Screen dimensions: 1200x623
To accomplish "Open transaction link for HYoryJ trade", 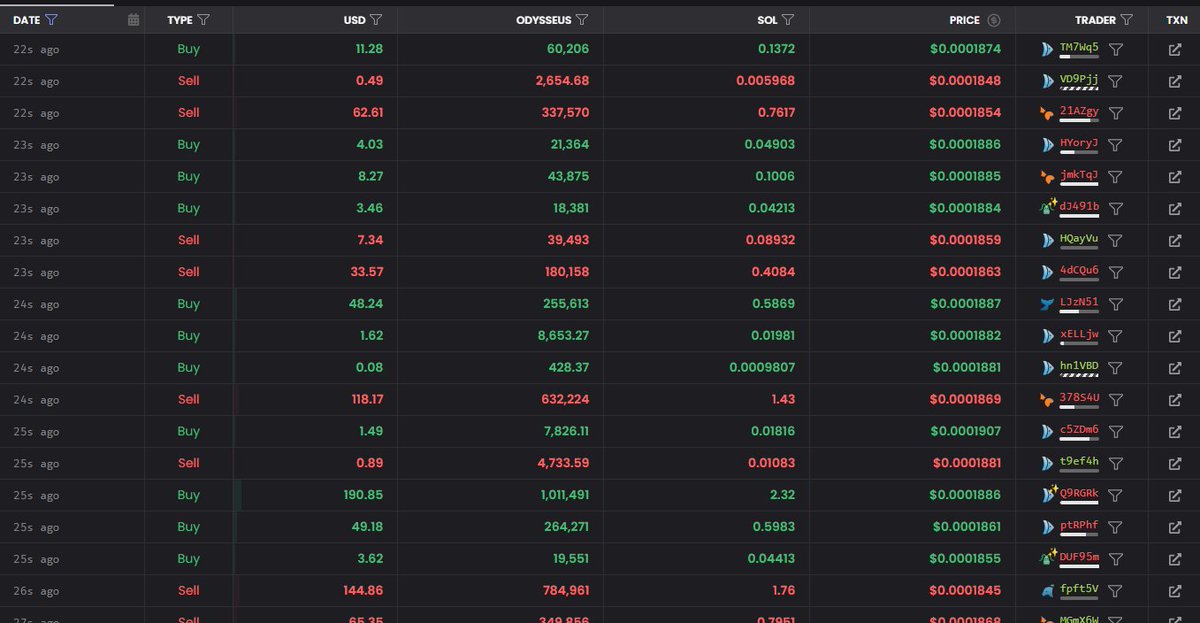I will coord(1175,145).
